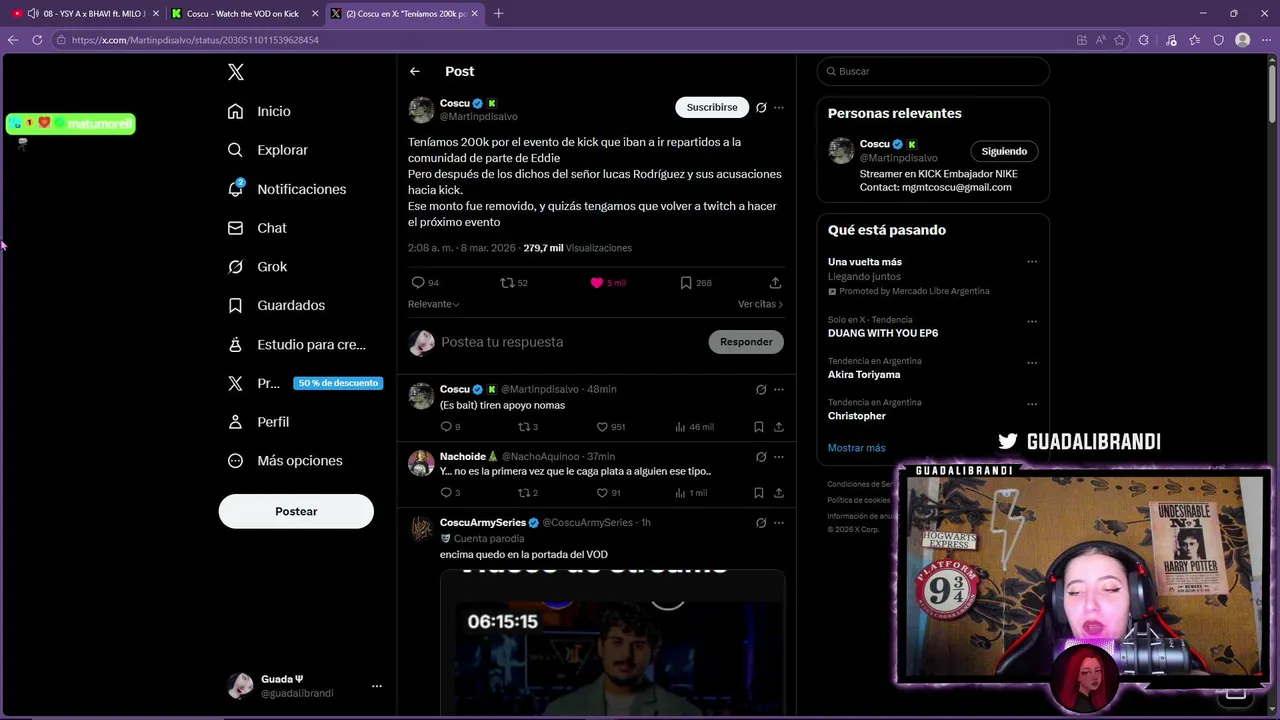Click the browser profile avatar
The width and height of the screenshot is (1280, 720).
[1242, 40]
